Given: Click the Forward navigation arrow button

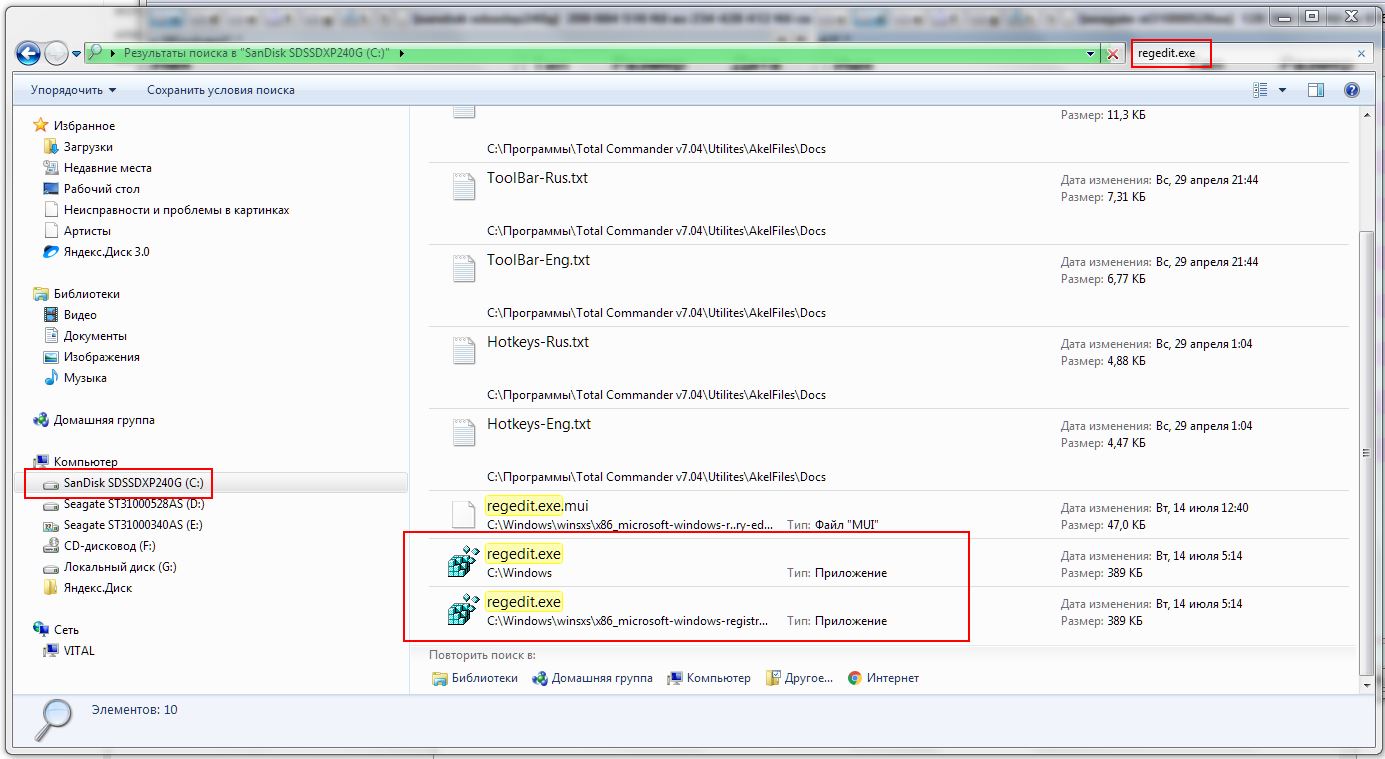Looking at the screenshot, I should [56, 53].
